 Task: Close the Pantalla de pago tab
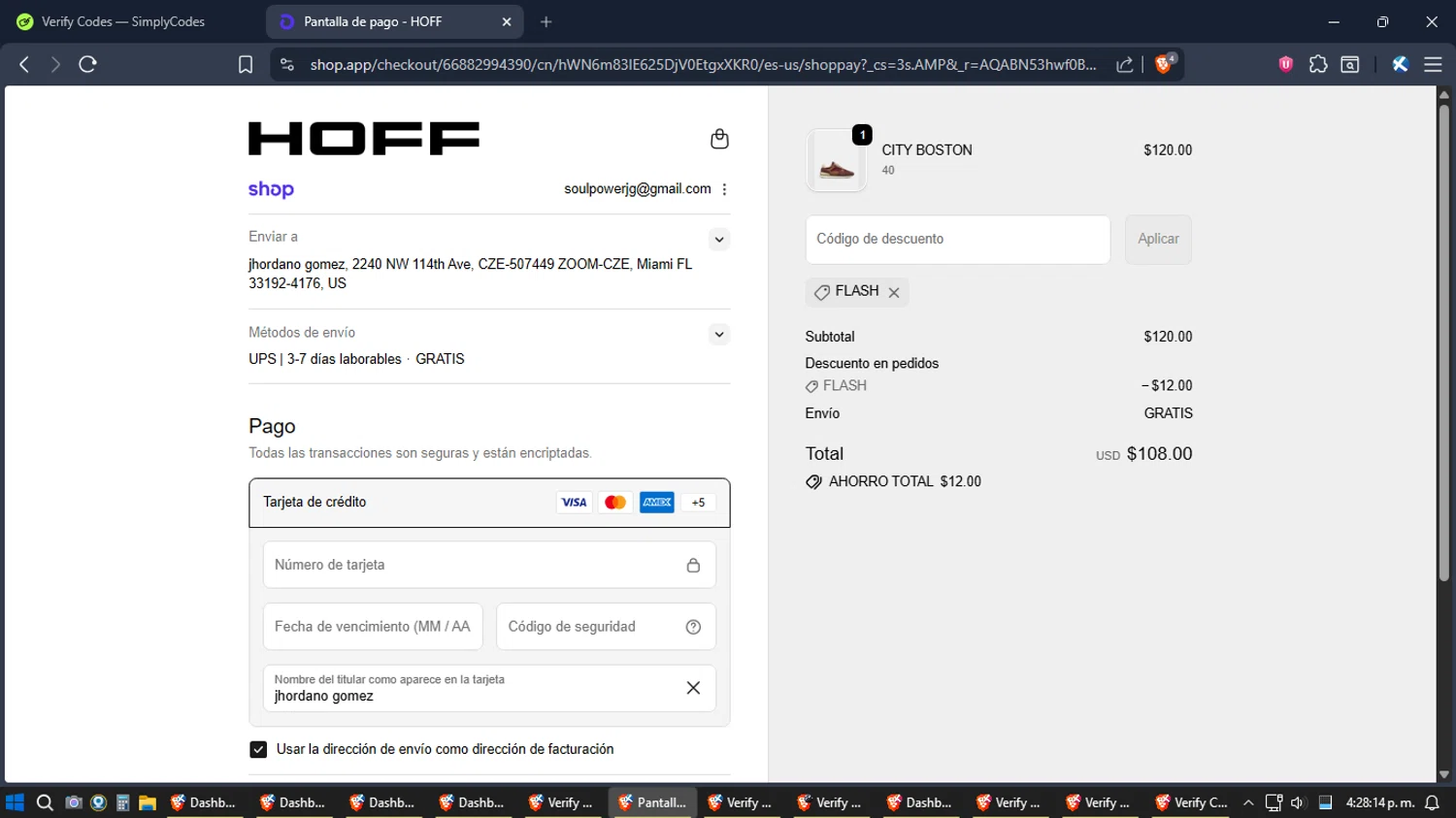point(507,21)
